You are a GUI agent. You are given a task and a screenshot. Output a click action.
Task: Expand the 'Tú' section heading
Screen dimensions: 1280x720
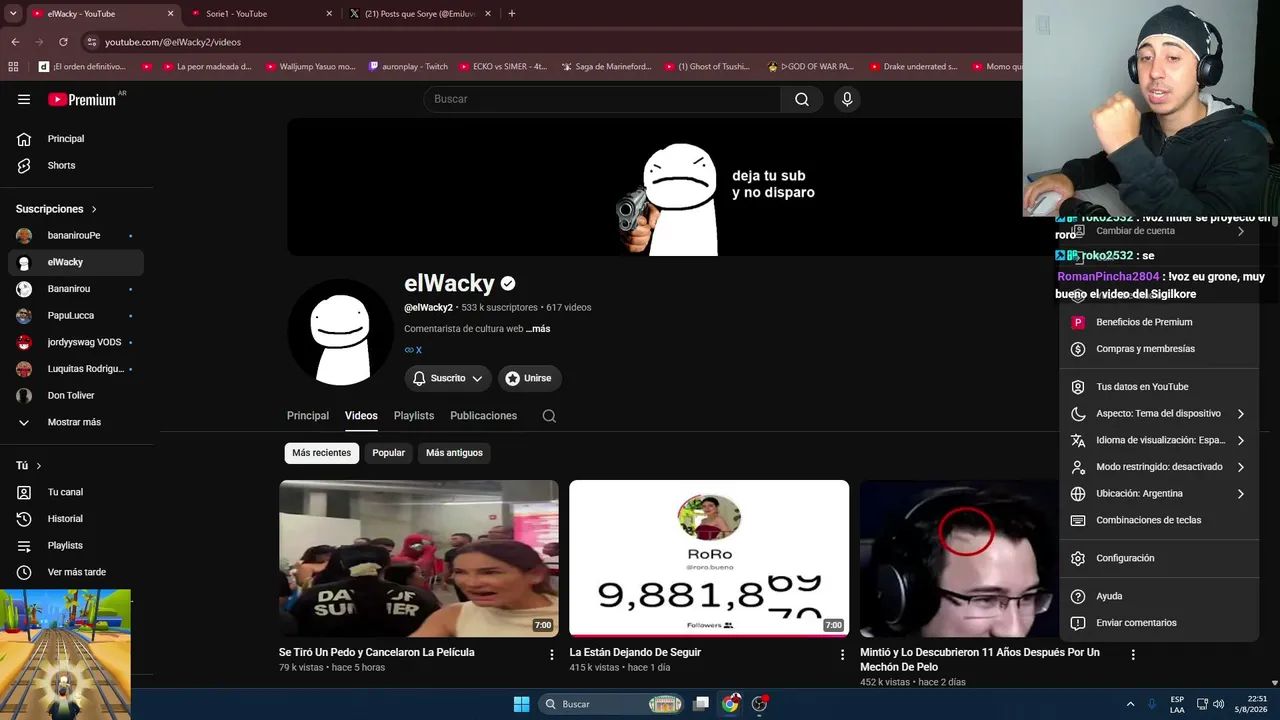click(29, 466)
